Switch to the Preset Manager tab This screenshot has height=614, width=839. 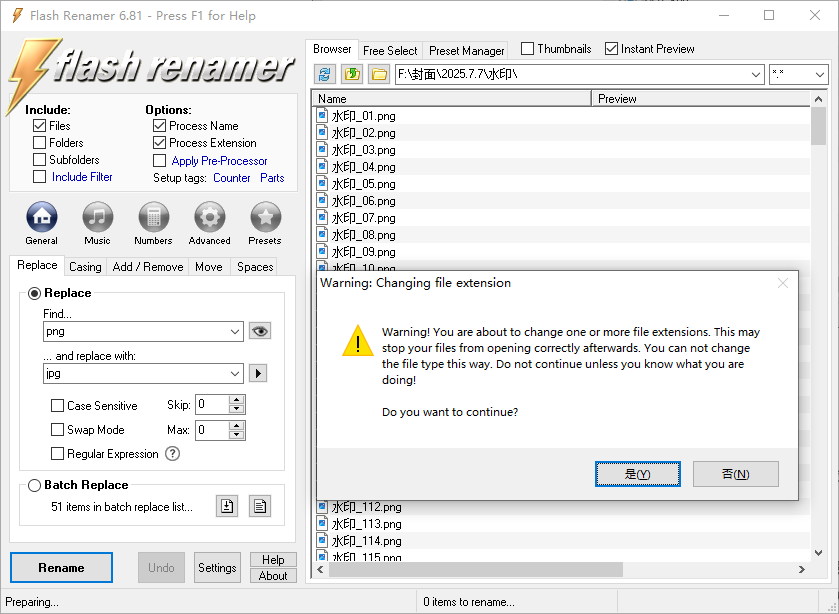(467, 51)
